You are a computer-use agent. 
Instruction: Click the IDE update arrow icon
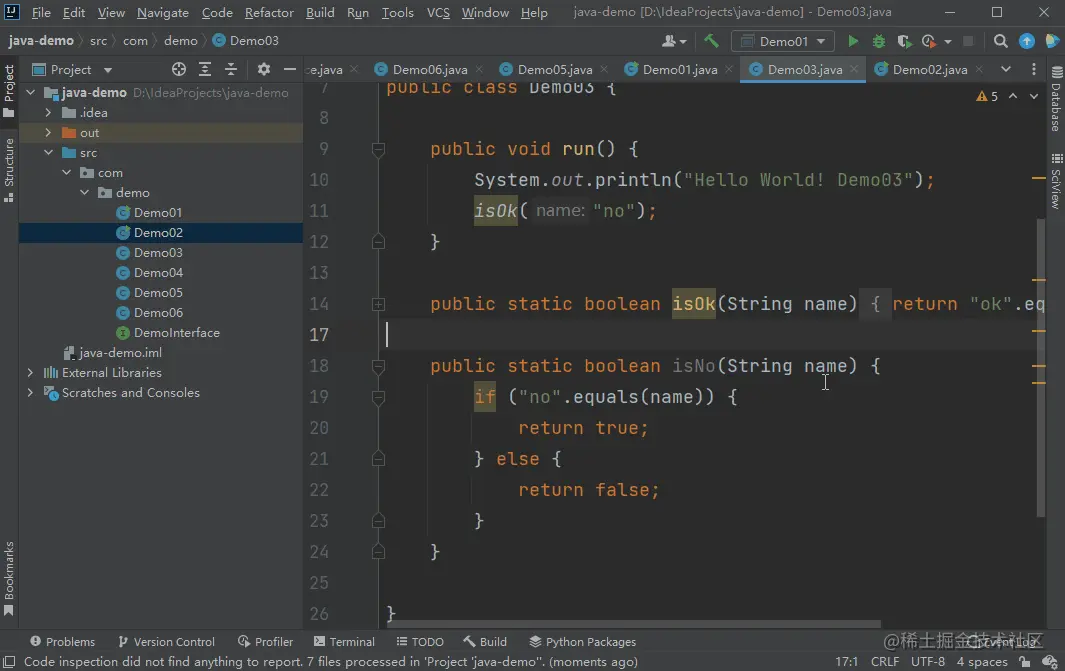1026,41
